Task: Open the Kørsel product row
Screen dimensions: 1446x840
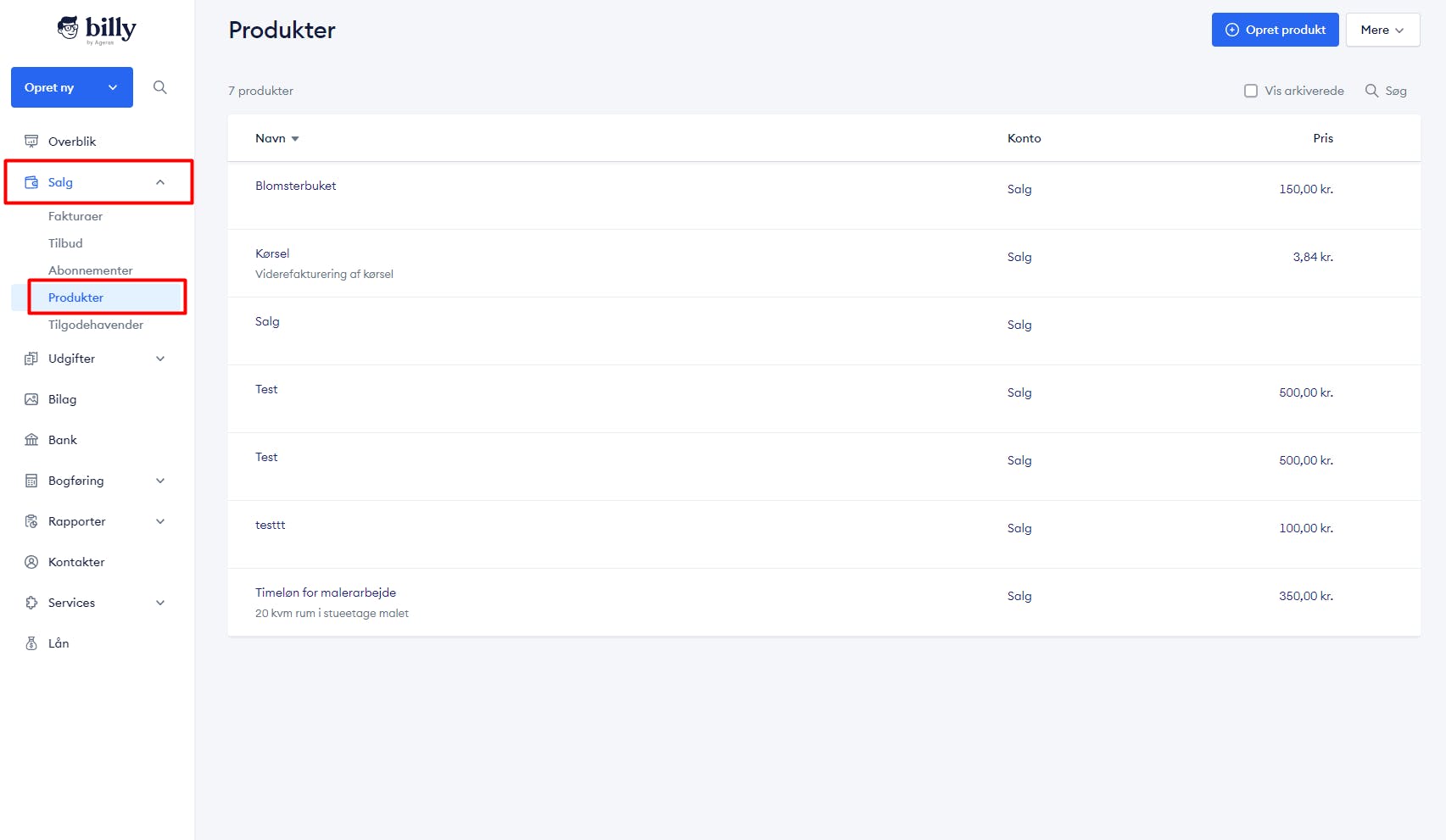Action: [x=823, y=264]
